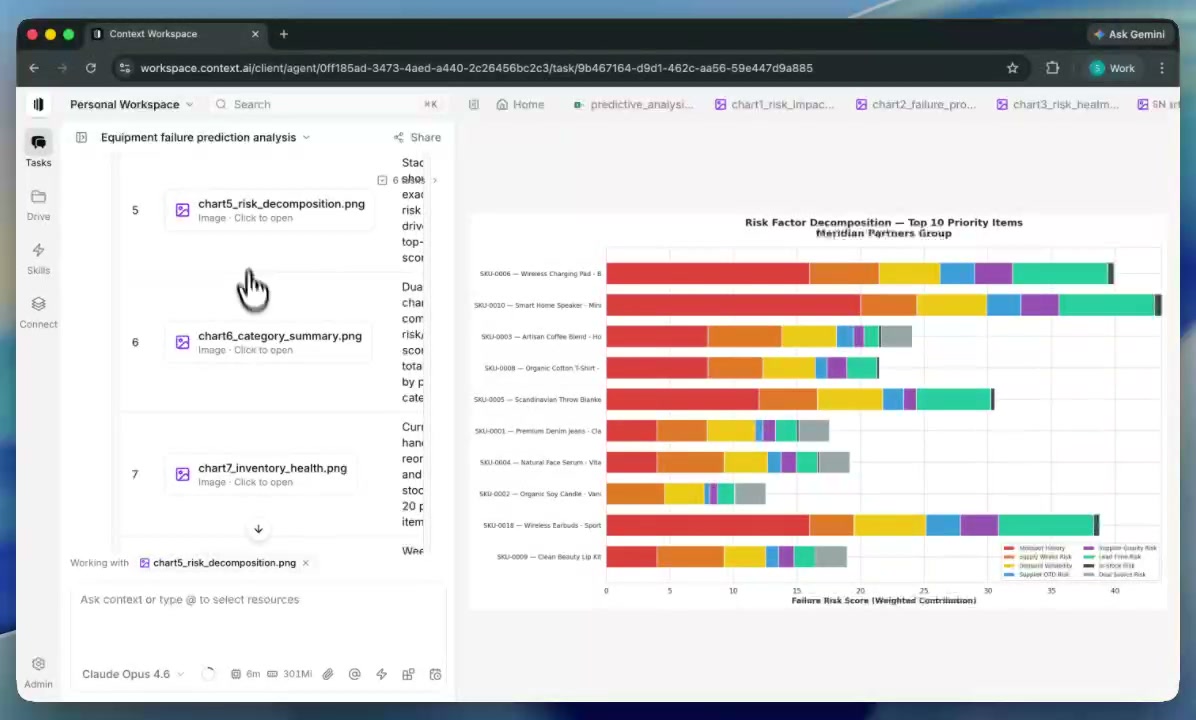Open the Drive section in sidebar
Viewport: 1196px width, 720px height.
(38, 204)
